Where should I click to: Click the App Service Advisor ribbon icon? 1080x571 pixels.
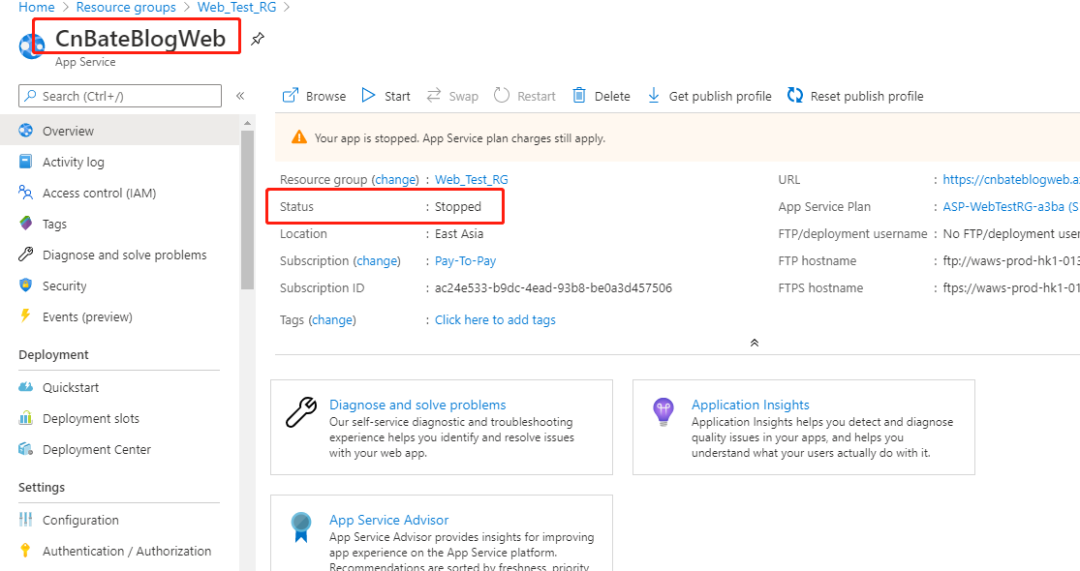[x=301, y=528]
